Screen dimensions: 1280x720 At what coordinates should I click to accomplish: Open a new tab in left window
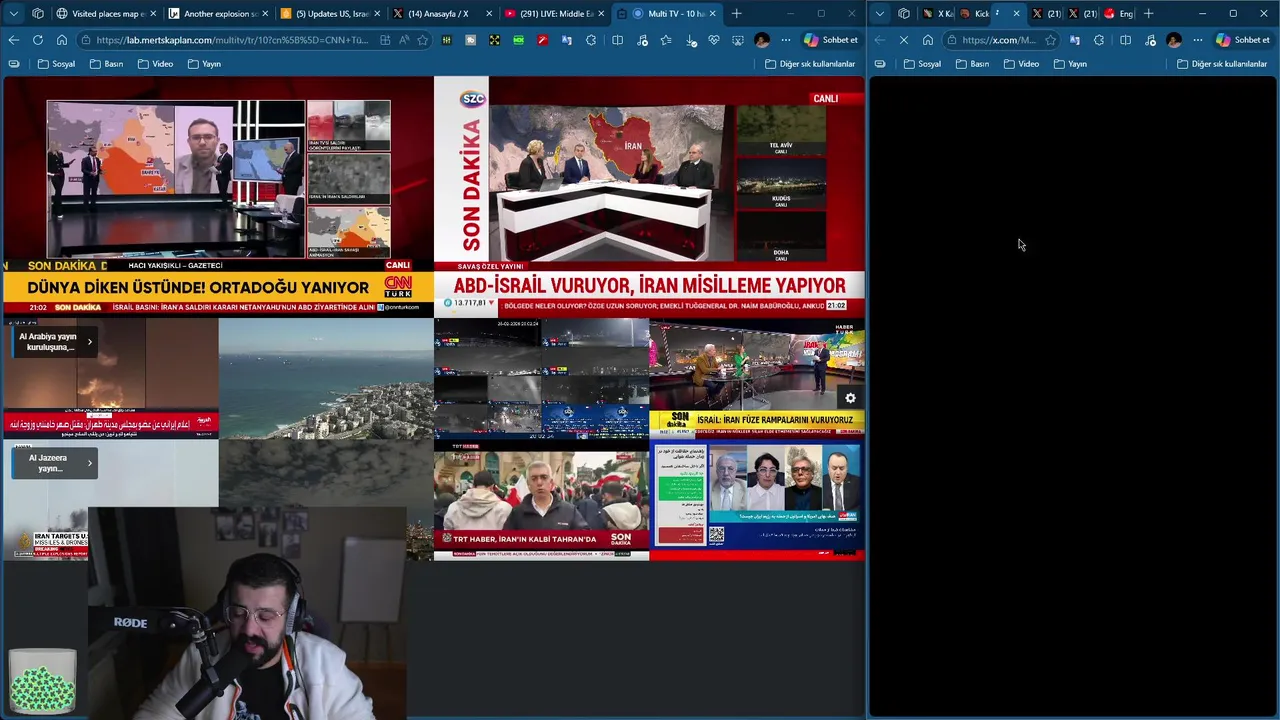[x=737, y=13]
